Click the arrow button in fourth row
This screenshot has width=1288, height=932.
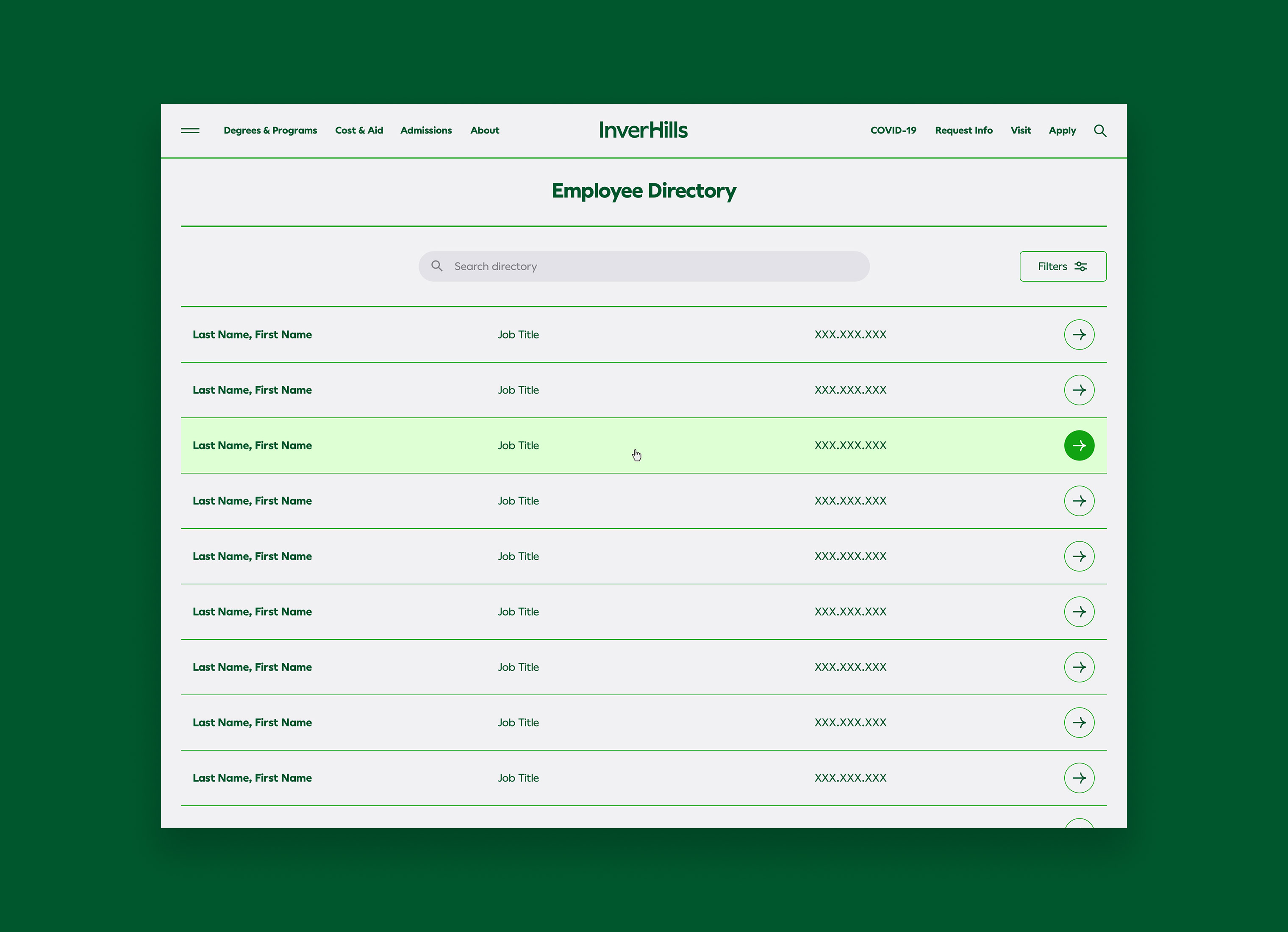tap(1078, 501)
